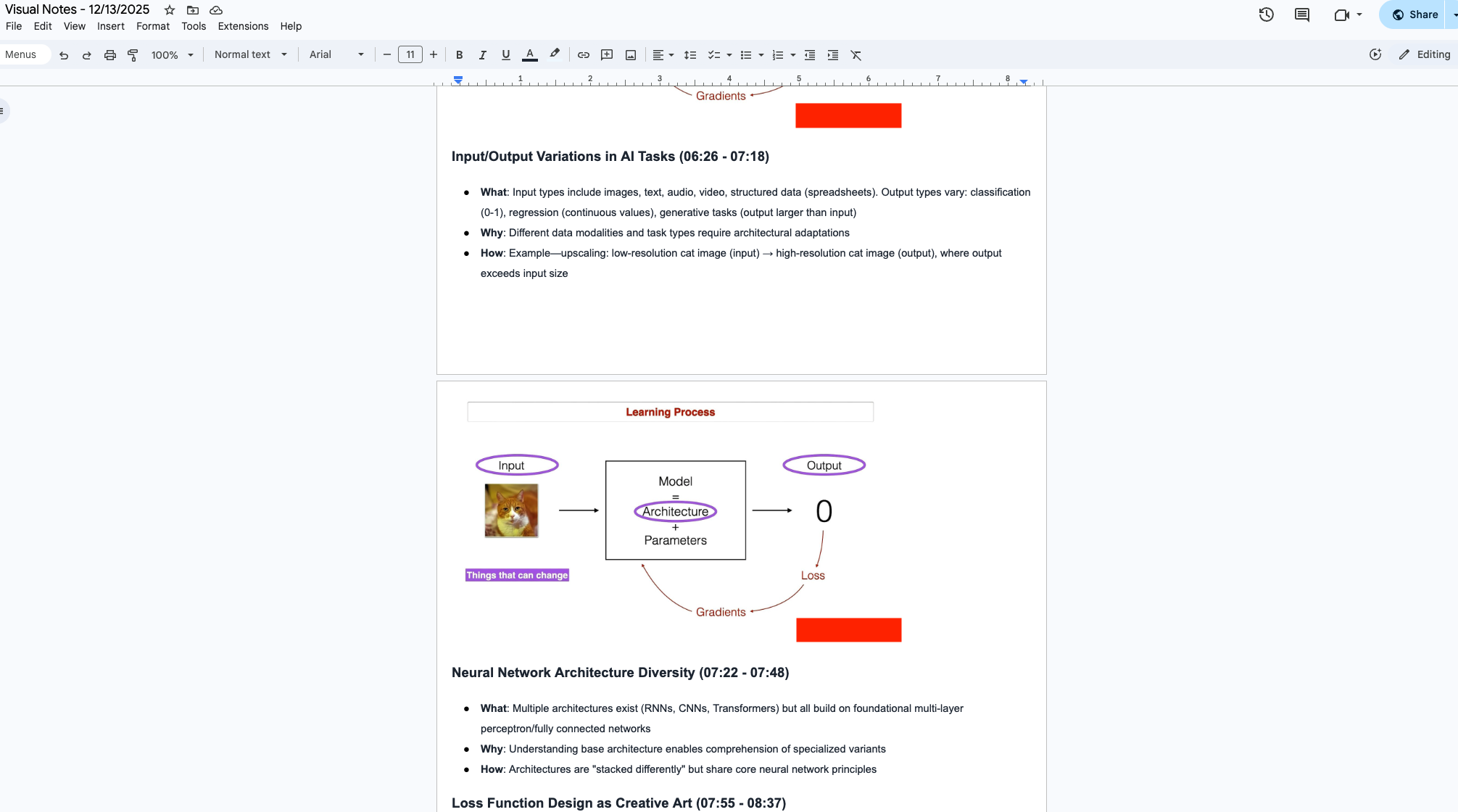The height and width of the screenshot is (812, 1458).
Task: Open version history clock icon
Action: (x=1266, y=14)
